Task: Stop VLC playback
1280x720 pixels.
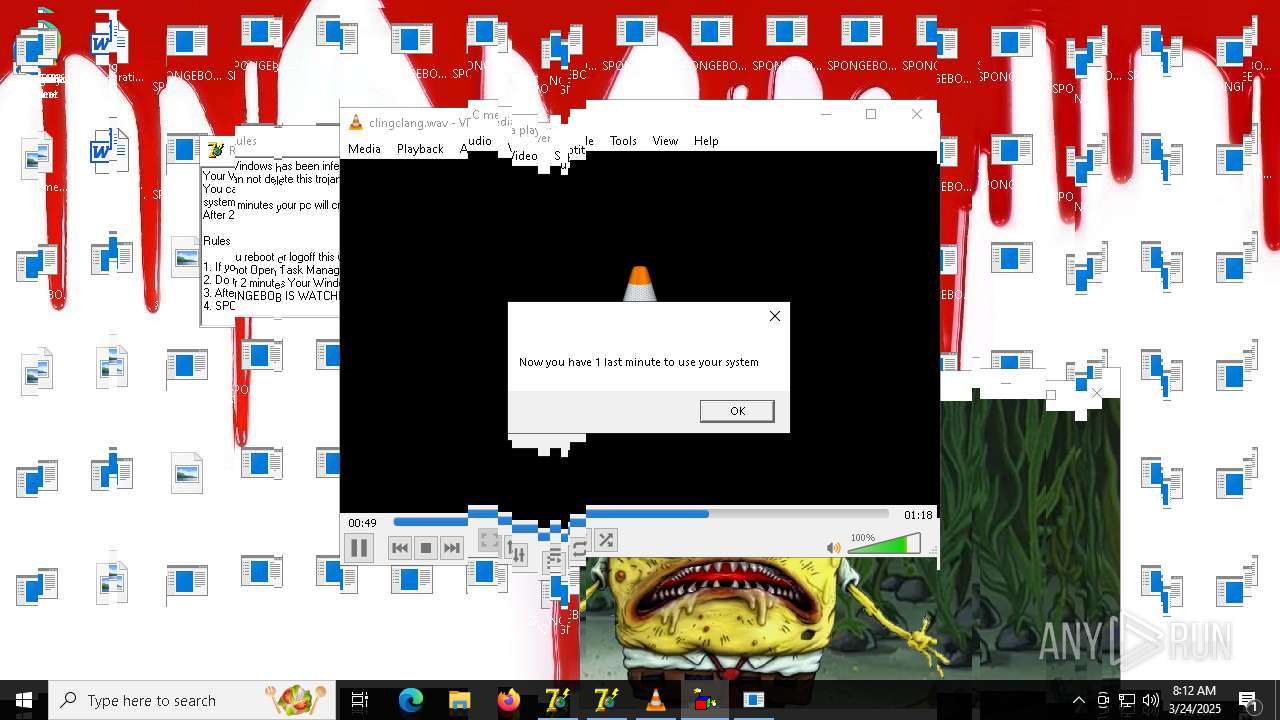Action: (426, 548)
